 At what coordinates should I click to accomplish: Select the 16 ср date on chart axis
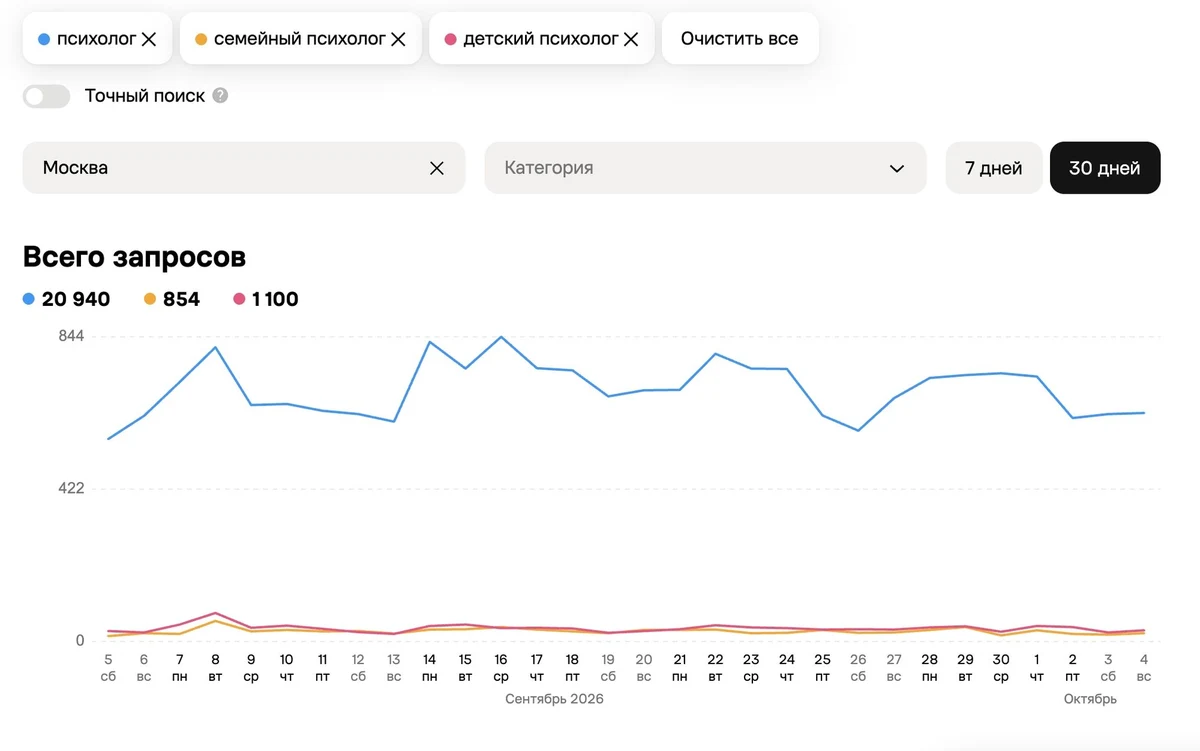click(x=501, y=668)
